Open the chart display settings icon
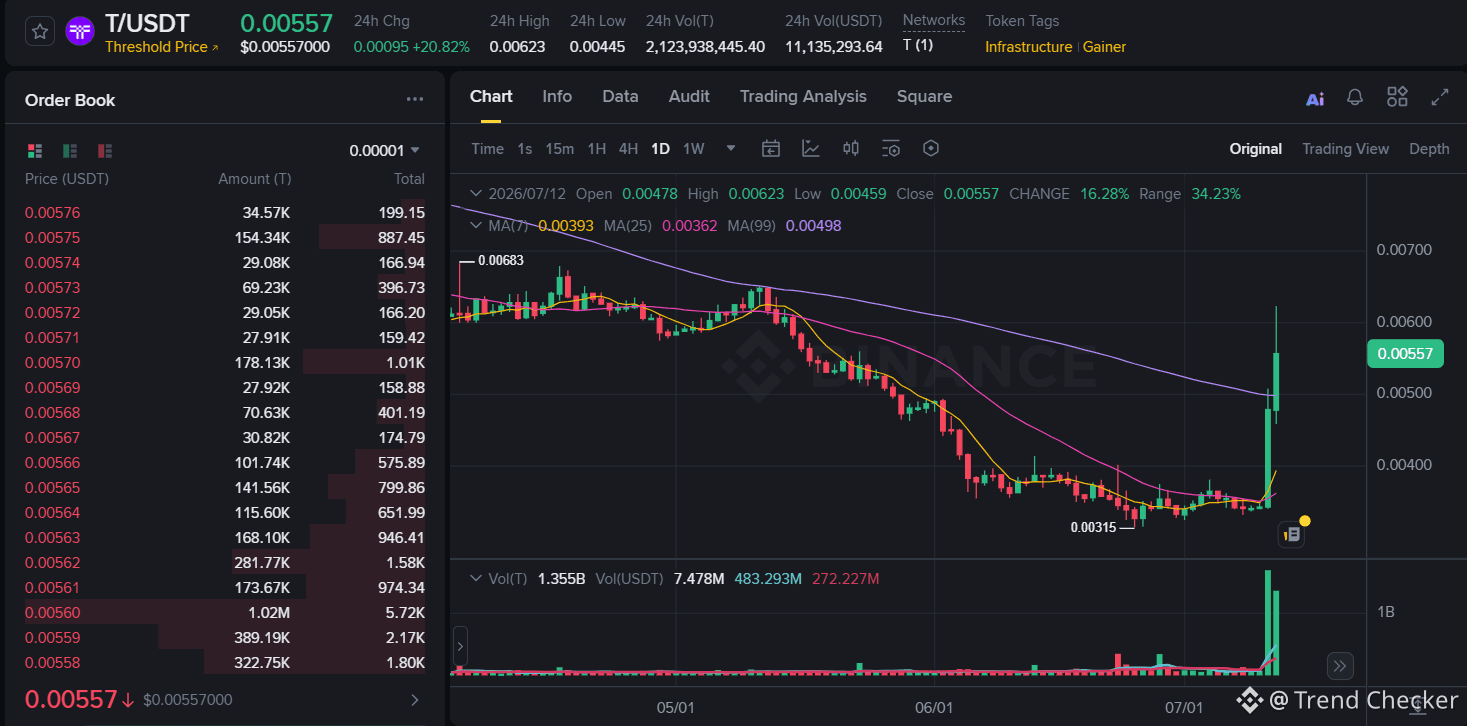Image resolution: width=1467 pixels, height=726 pixels. coord(891,149)
